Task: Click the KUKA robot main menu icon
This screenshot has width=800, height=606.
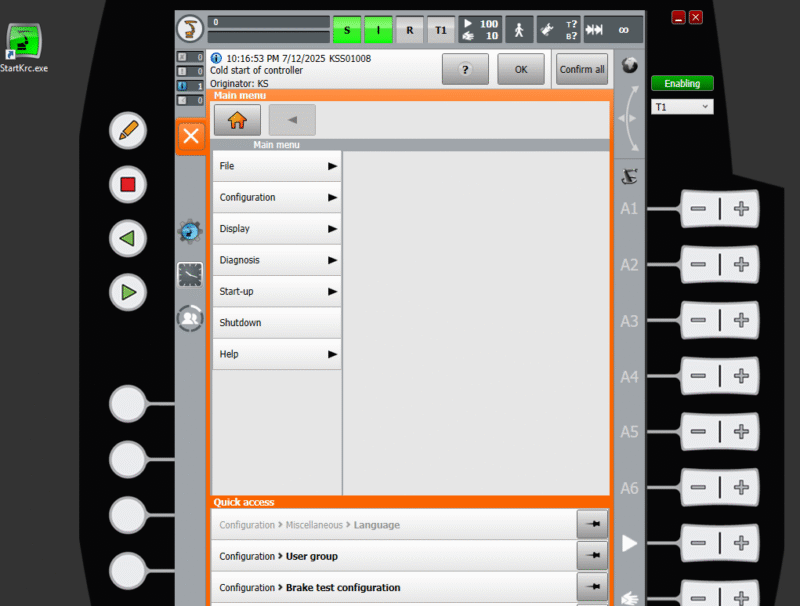Action: (190, 29)
